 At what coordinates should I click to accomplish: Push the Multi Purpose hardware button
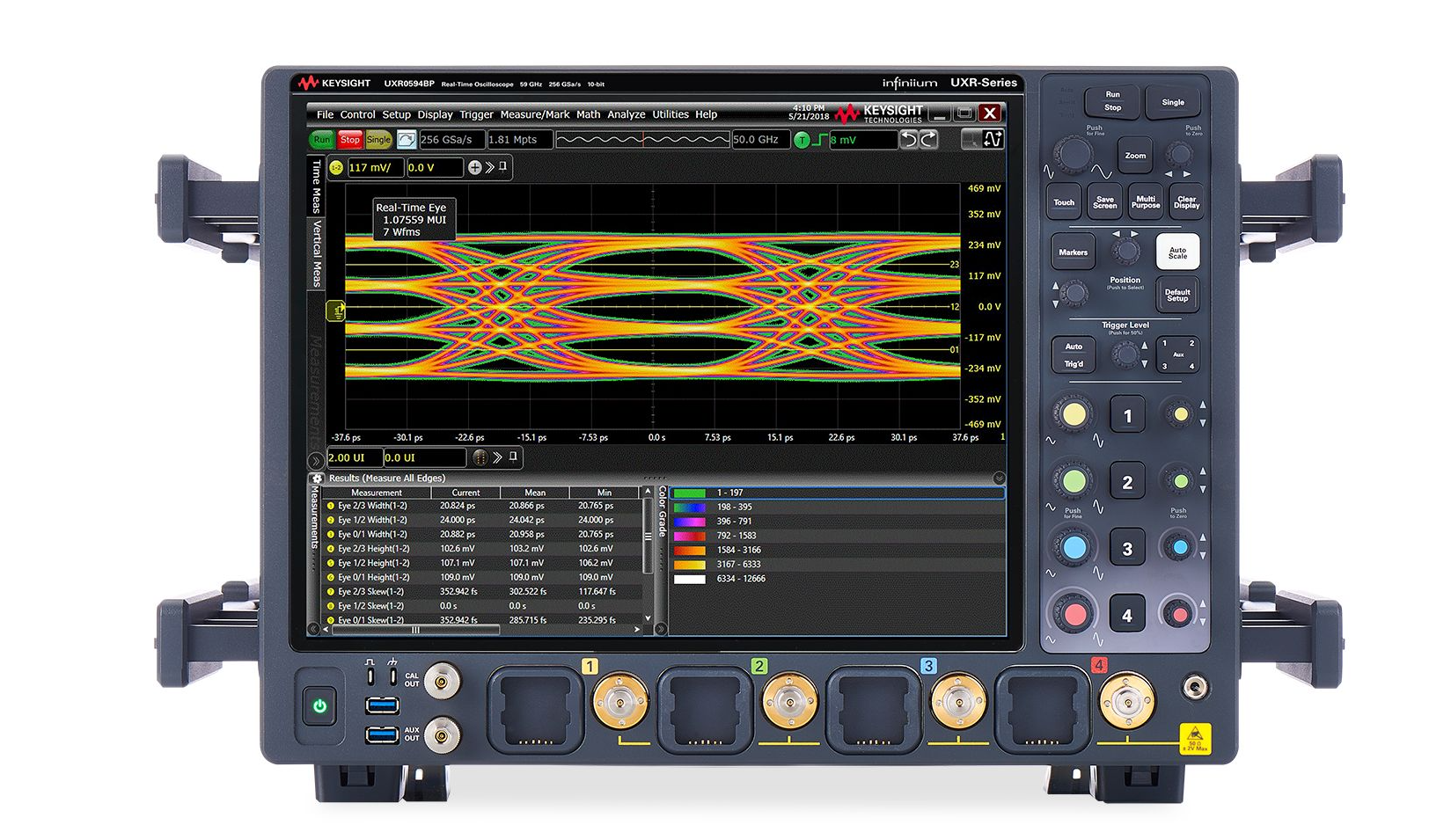pyautogui.click(x=1146, y=202)
